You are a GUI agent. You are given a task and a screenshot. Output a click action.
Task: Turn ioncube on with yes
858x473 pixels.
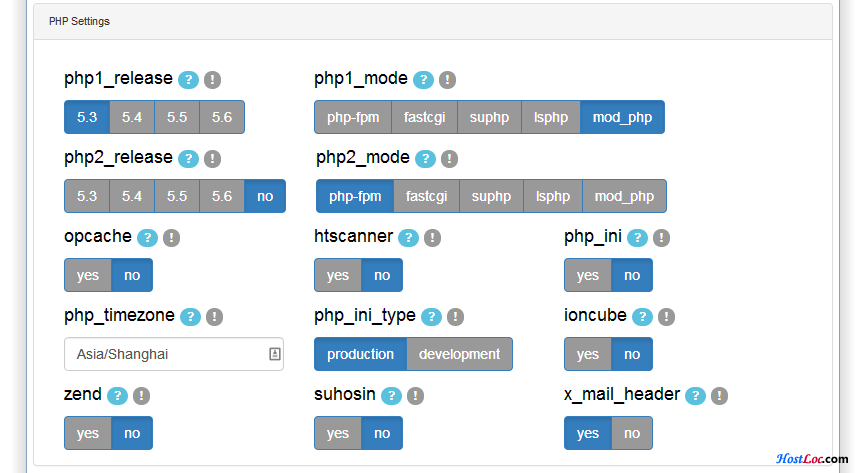pos(588,354)
